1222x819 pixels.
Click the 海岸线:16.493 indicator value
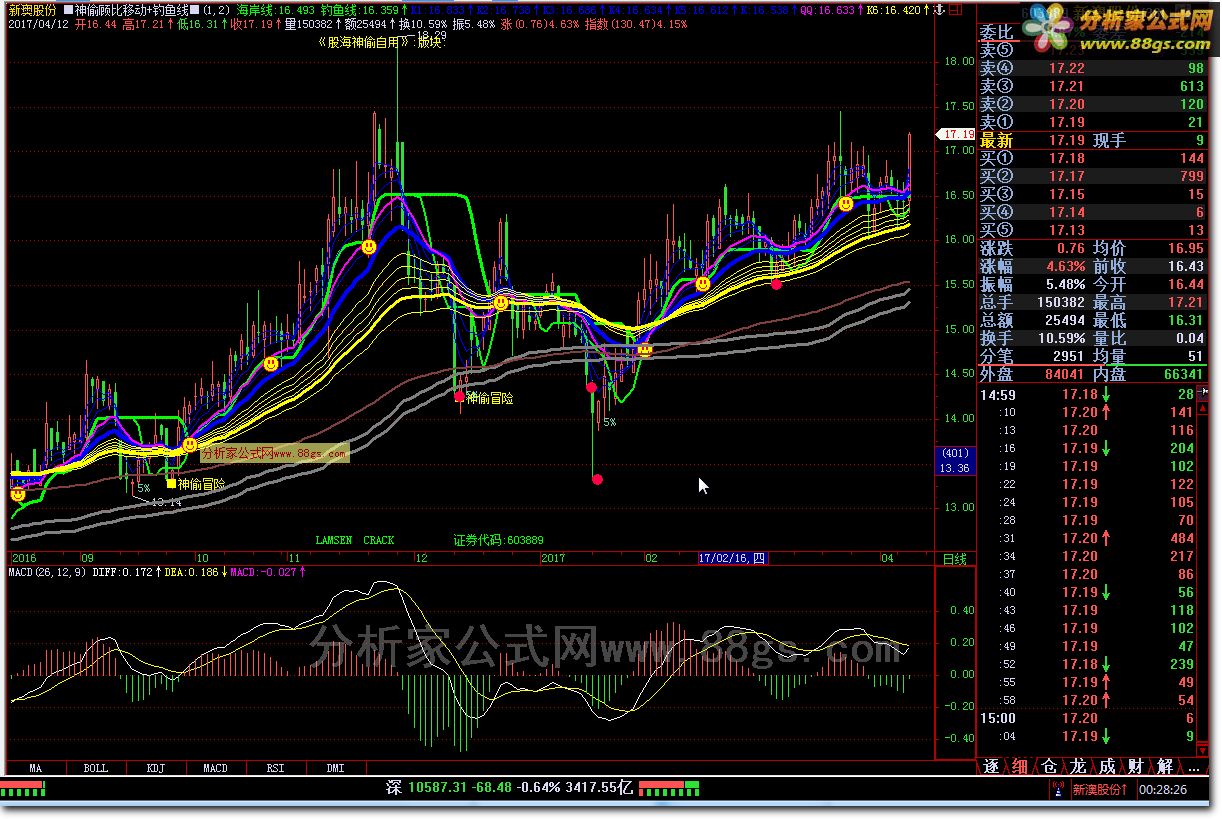tap(275, 9)
